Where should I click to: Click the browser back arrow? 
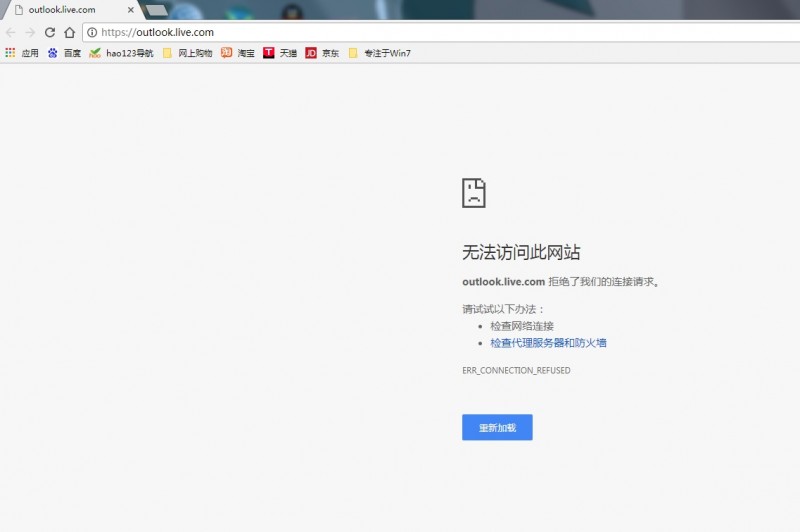(x=11, y=32)
